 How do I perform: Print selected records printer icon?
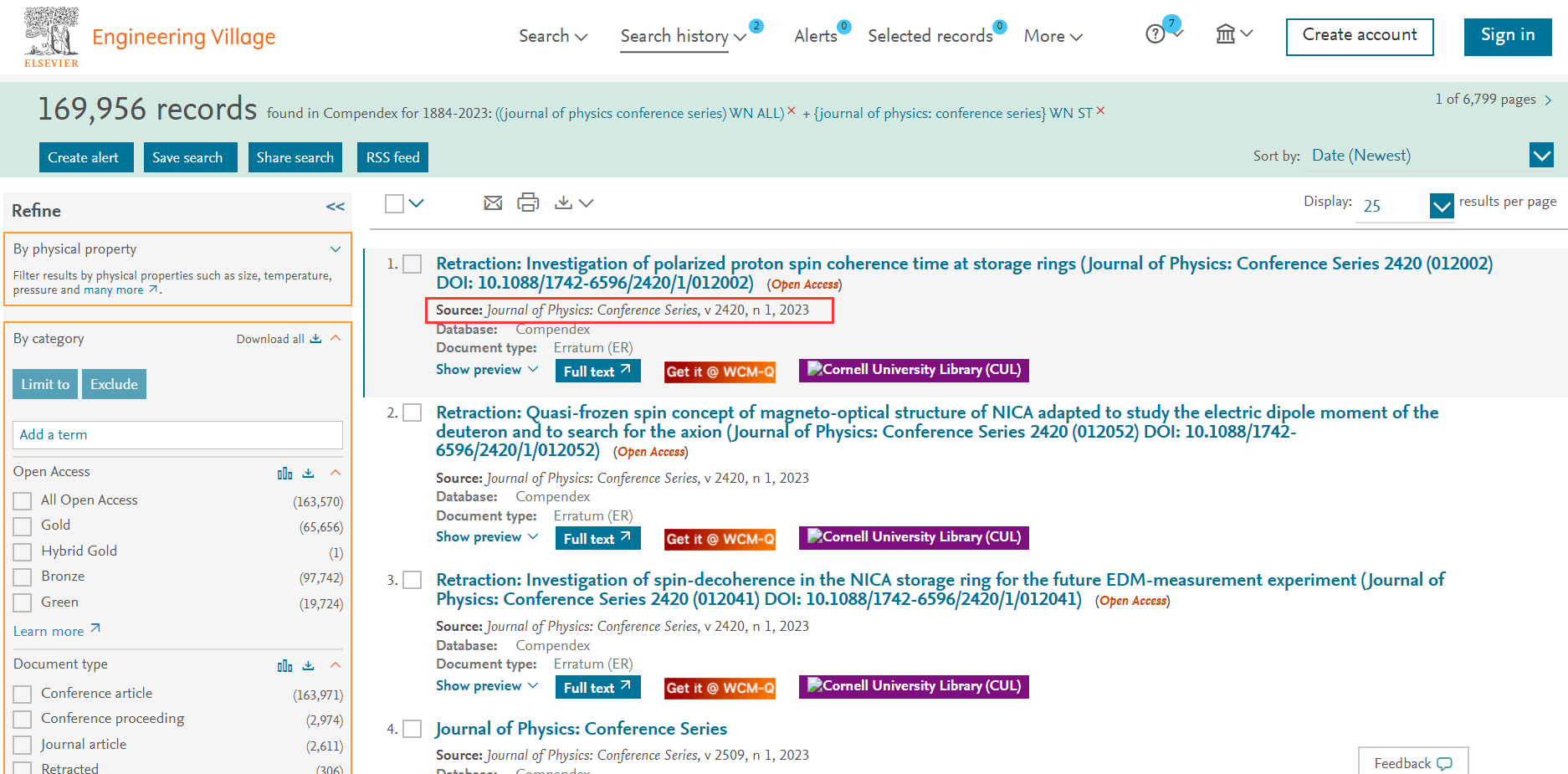click(x=528, y=202)
